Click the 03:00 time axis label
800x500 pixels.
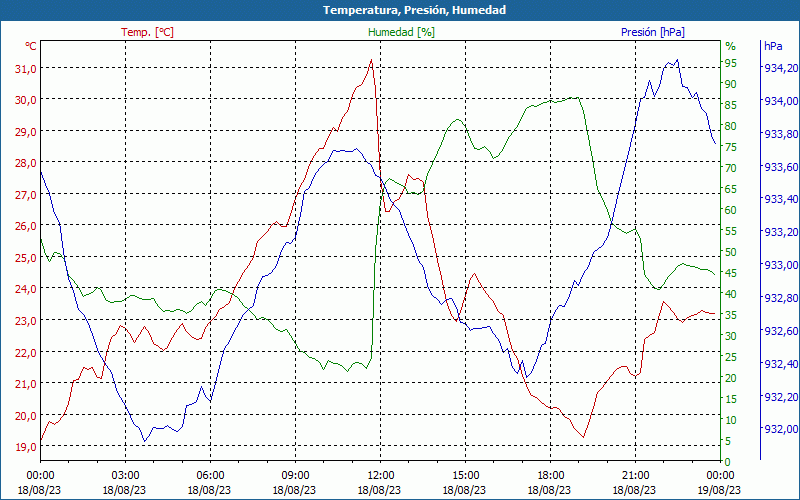pyautogui.click(x=126, y=474)
